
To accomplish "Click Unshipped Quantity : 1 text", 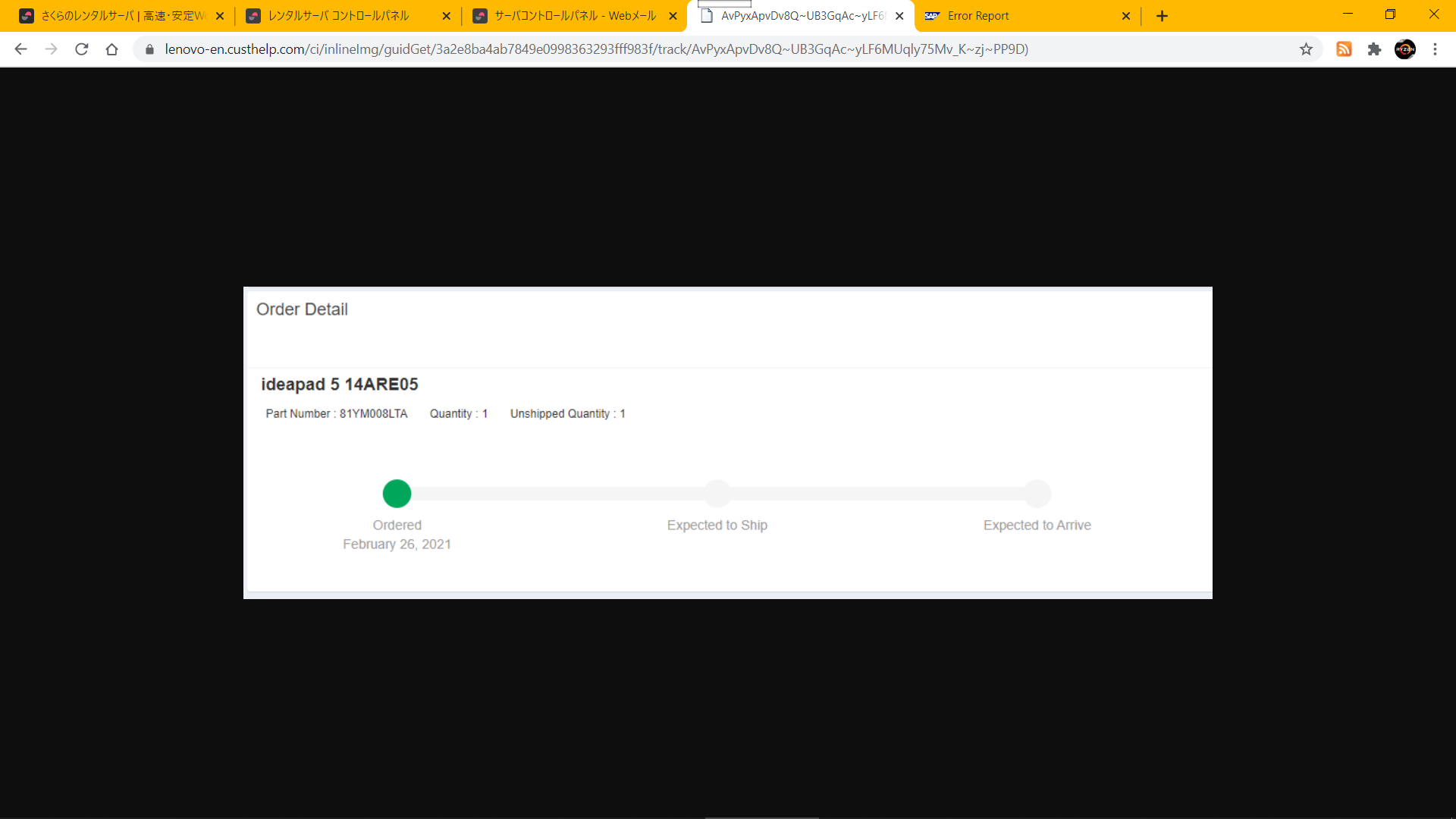I will [568, 414].
